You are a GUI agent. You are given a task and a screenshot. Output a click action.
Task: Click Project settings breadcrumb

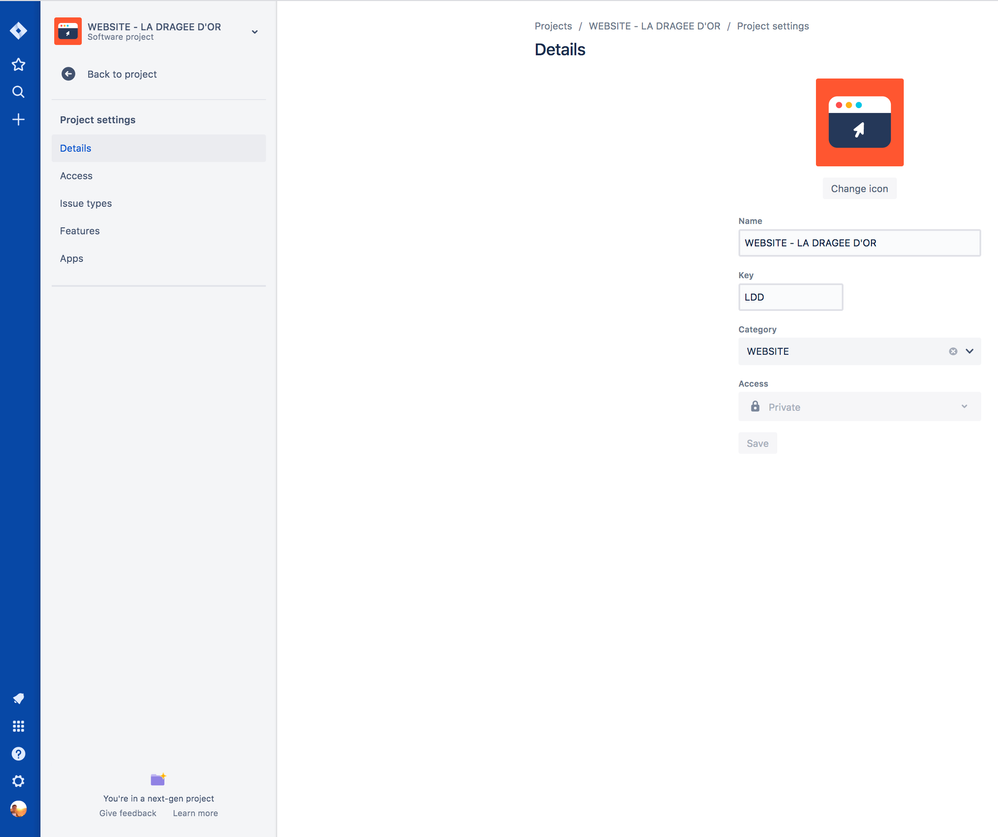773,26
